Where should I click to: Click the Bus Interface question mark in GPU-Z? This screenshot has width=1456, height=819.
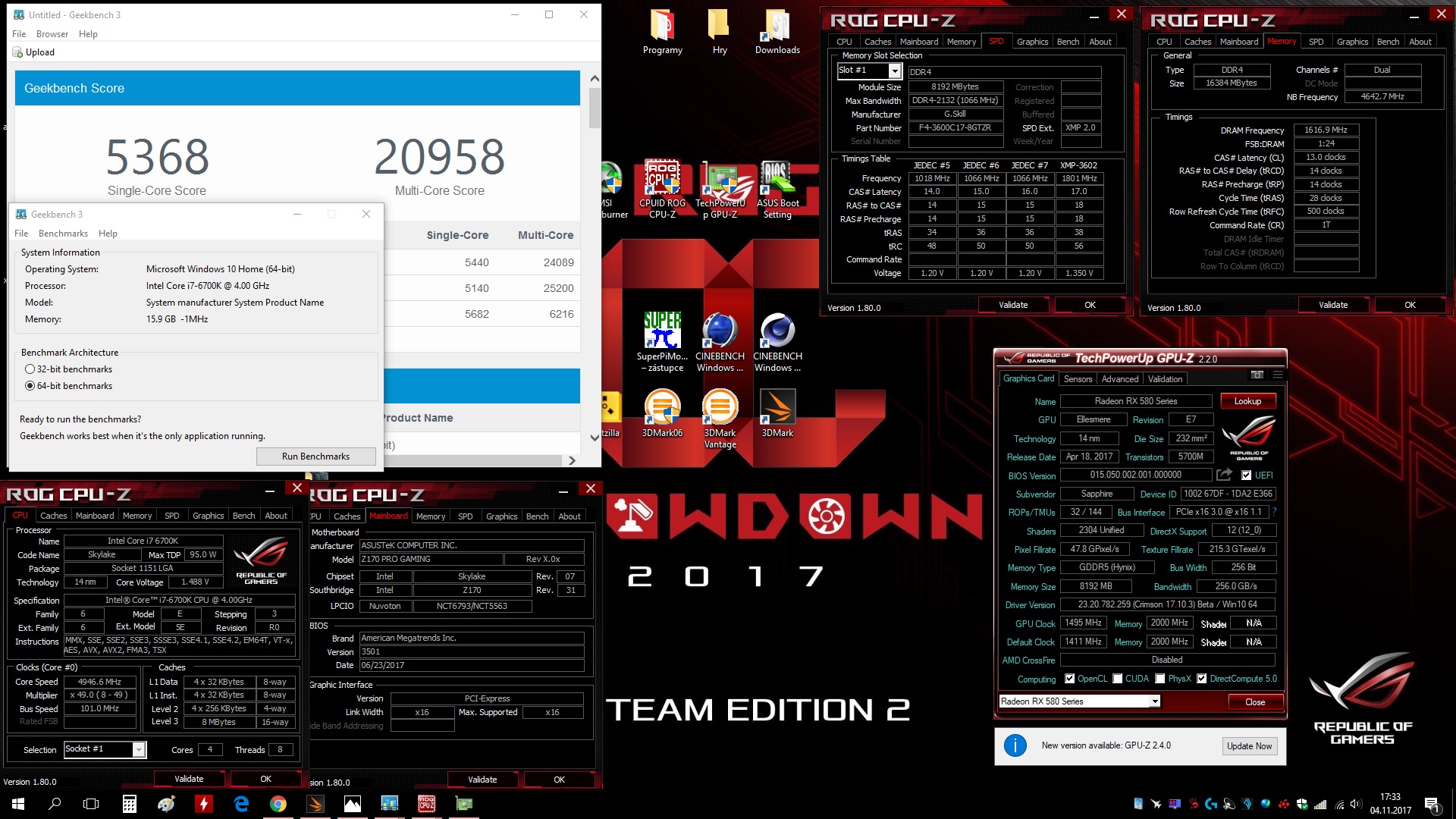click(x=1274, y=512)
